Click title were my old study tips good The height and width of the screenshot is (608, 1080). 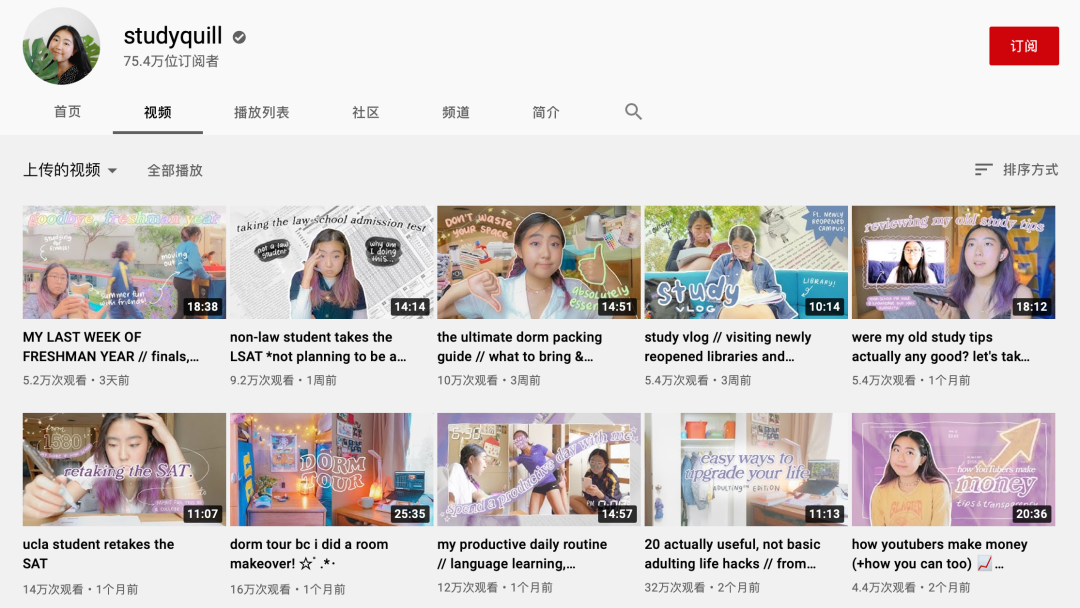(x=941, y=346)
